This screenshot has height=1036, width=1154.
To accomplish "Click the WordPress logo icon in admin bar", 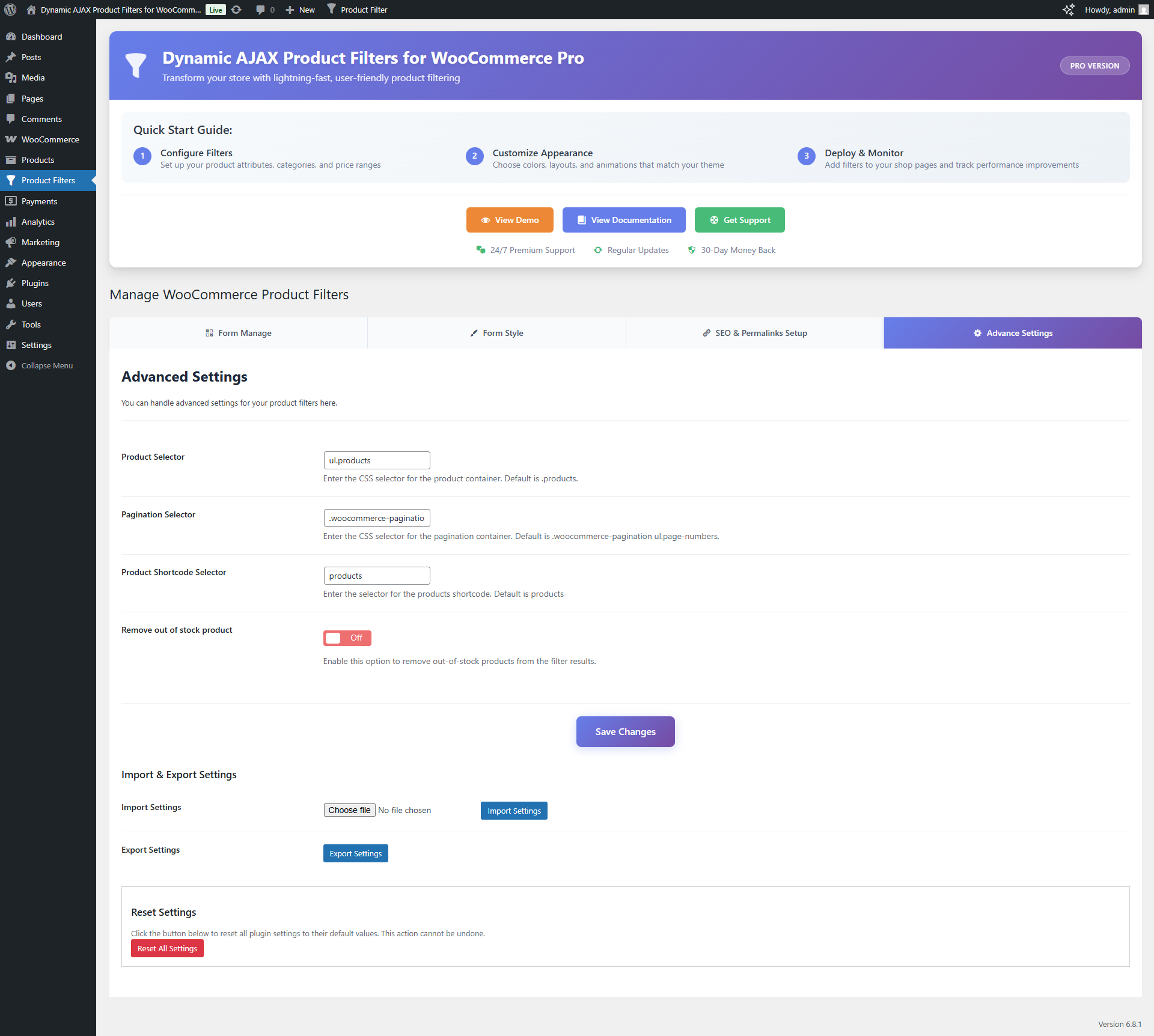I will coord(10,10).
